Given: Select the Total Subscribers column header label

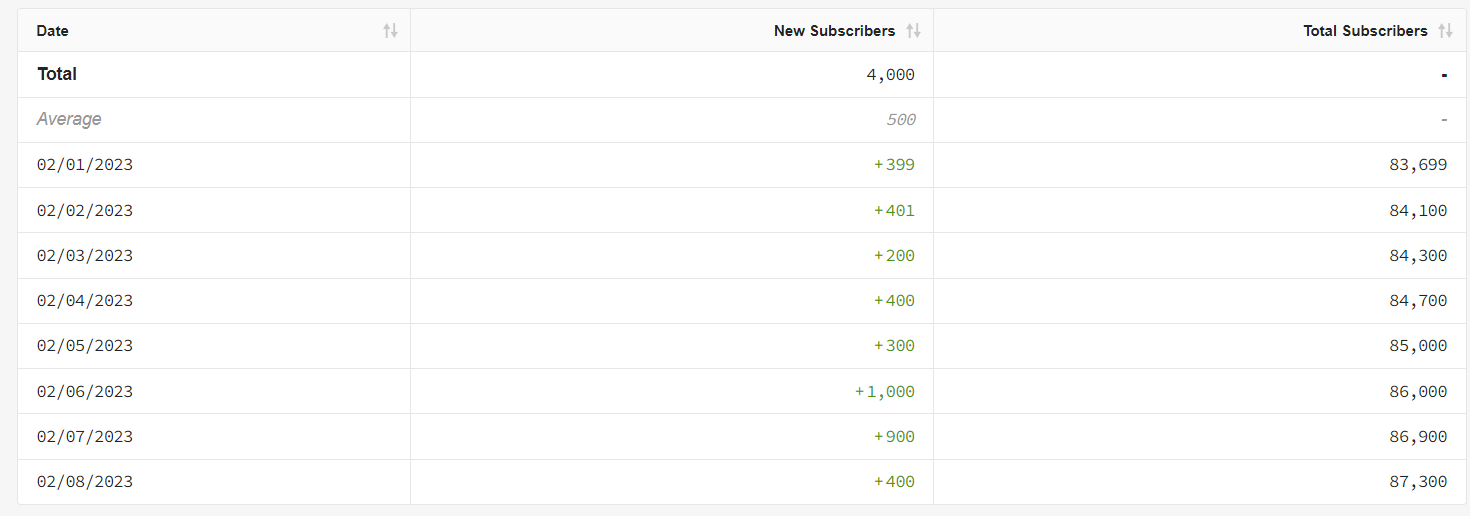Looking at the screenshot, I should point(1365,31).
